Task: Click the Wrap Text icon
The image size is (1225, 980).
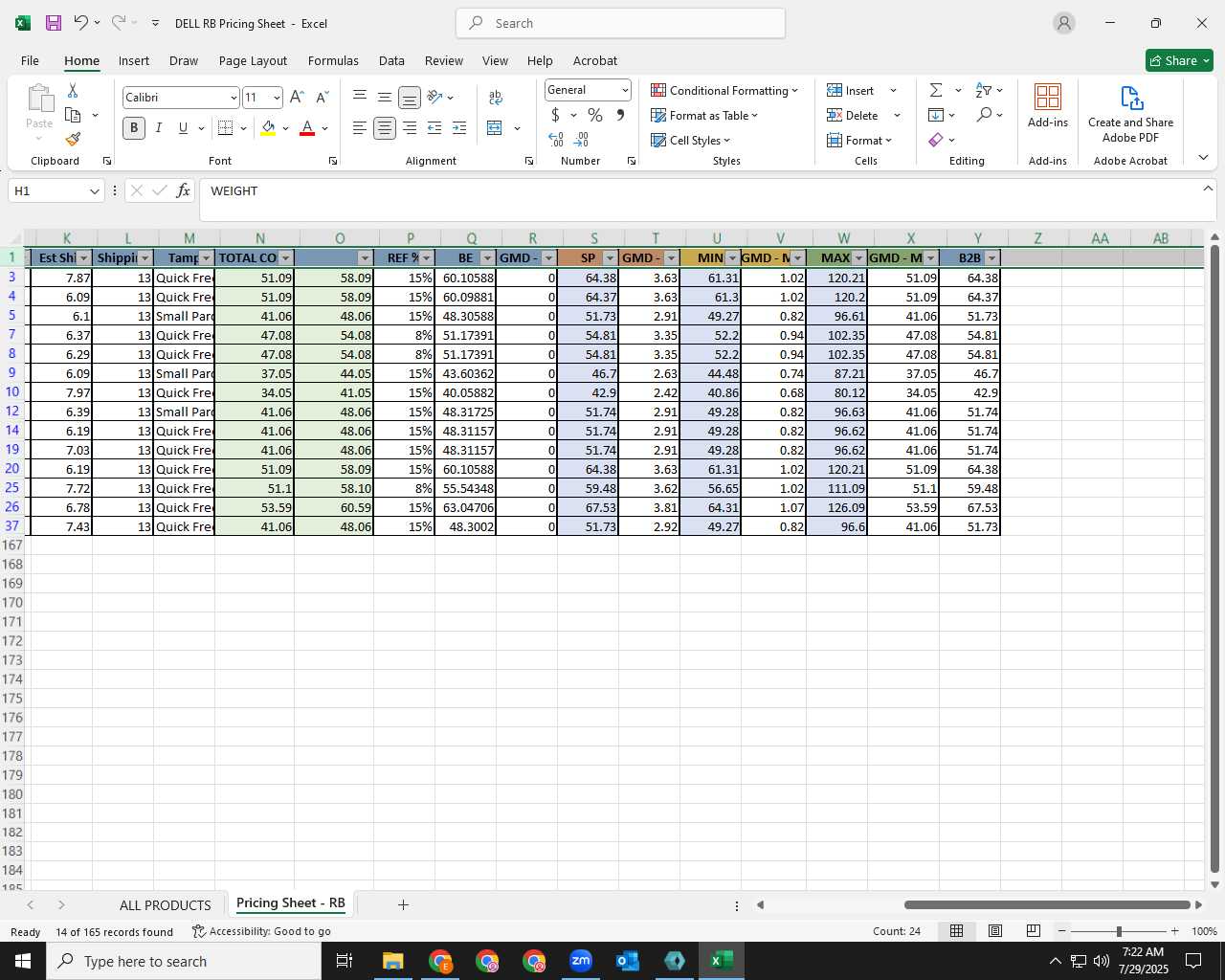Action: click(x=496, y=98)
